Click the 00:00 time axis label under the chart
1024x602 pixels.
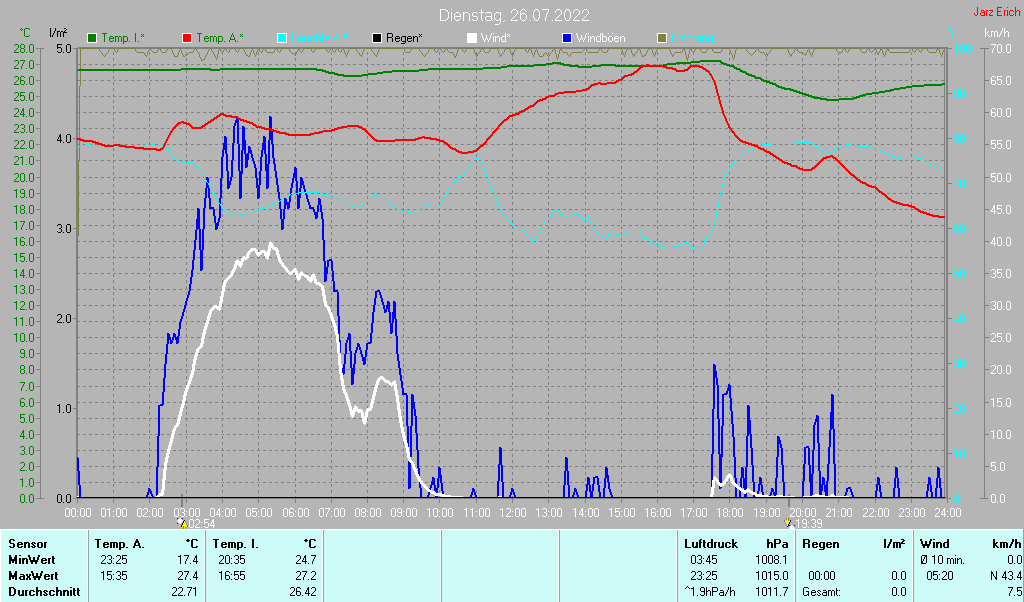point(78,513)
